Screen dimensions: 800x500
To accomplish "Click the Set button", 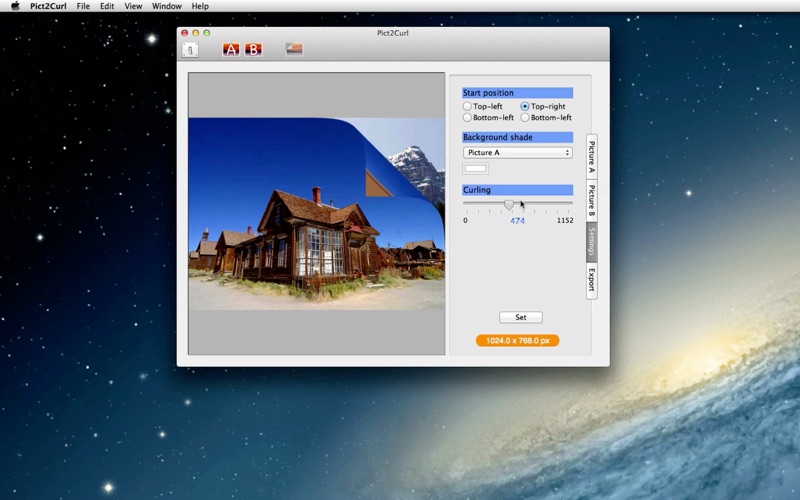I will coord(520,317).
